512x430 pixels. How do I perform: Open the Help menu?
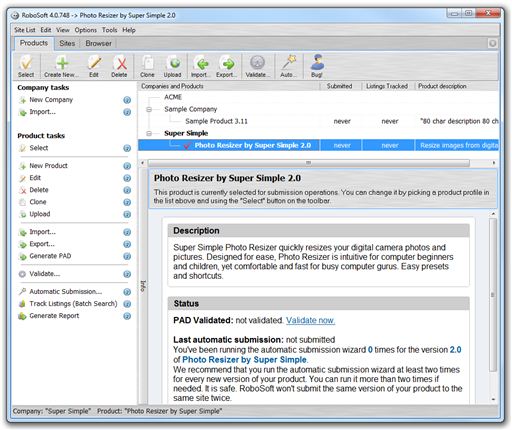pyautogui.click(x=129, y=30)
